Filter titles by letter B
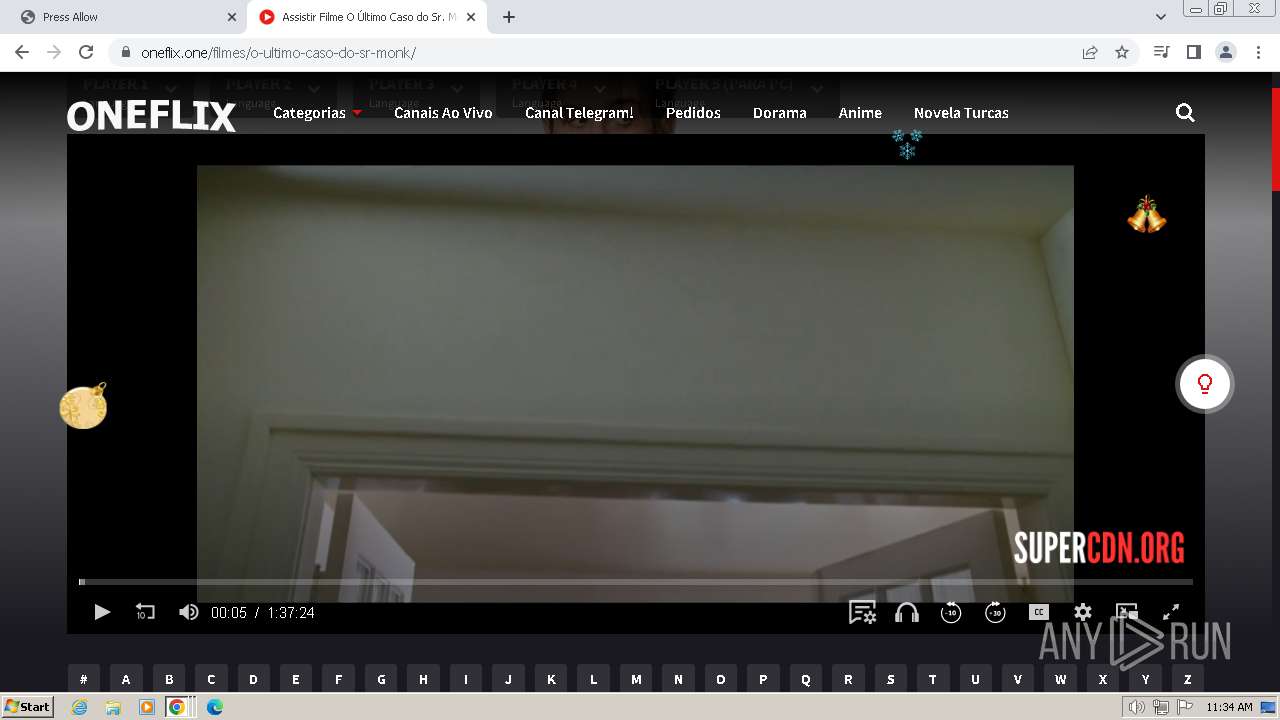Viewport: 1280px width, 720px height. tap(169, 679)
